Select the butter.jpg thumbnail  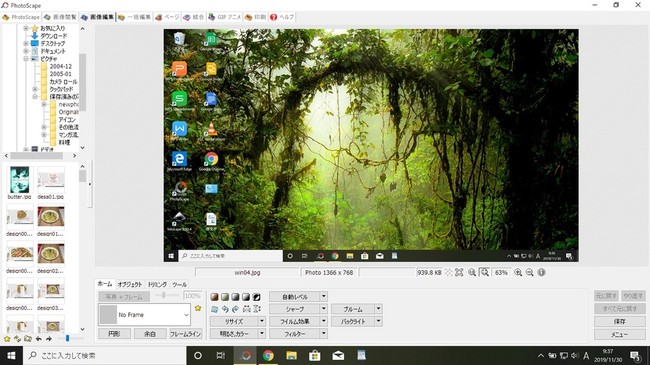pyautogui.click(x=19, y=182)
